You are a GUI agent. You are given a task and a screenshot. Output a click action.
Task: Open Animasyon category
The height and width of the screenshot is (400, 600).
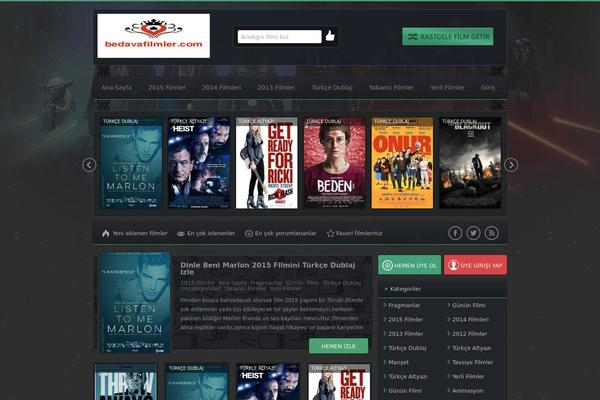[468, 390]
